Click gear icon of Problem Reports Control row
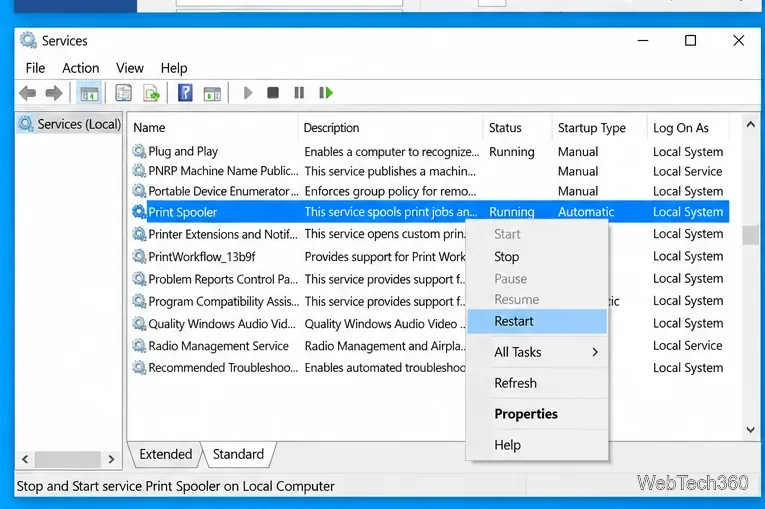This screenshot has width=765, height=509. click(x=139, y=279)
